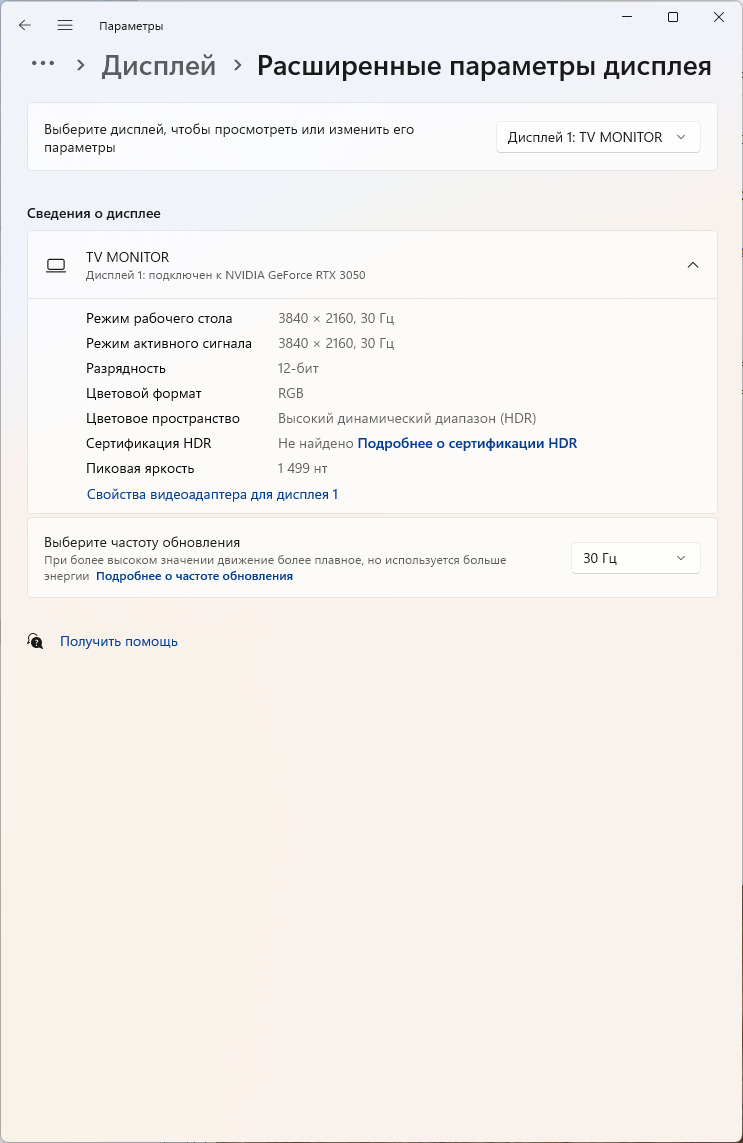Click the Разрядность value 12-бит
This screenshot has width=743, height=1143.
tap(298, 368)
